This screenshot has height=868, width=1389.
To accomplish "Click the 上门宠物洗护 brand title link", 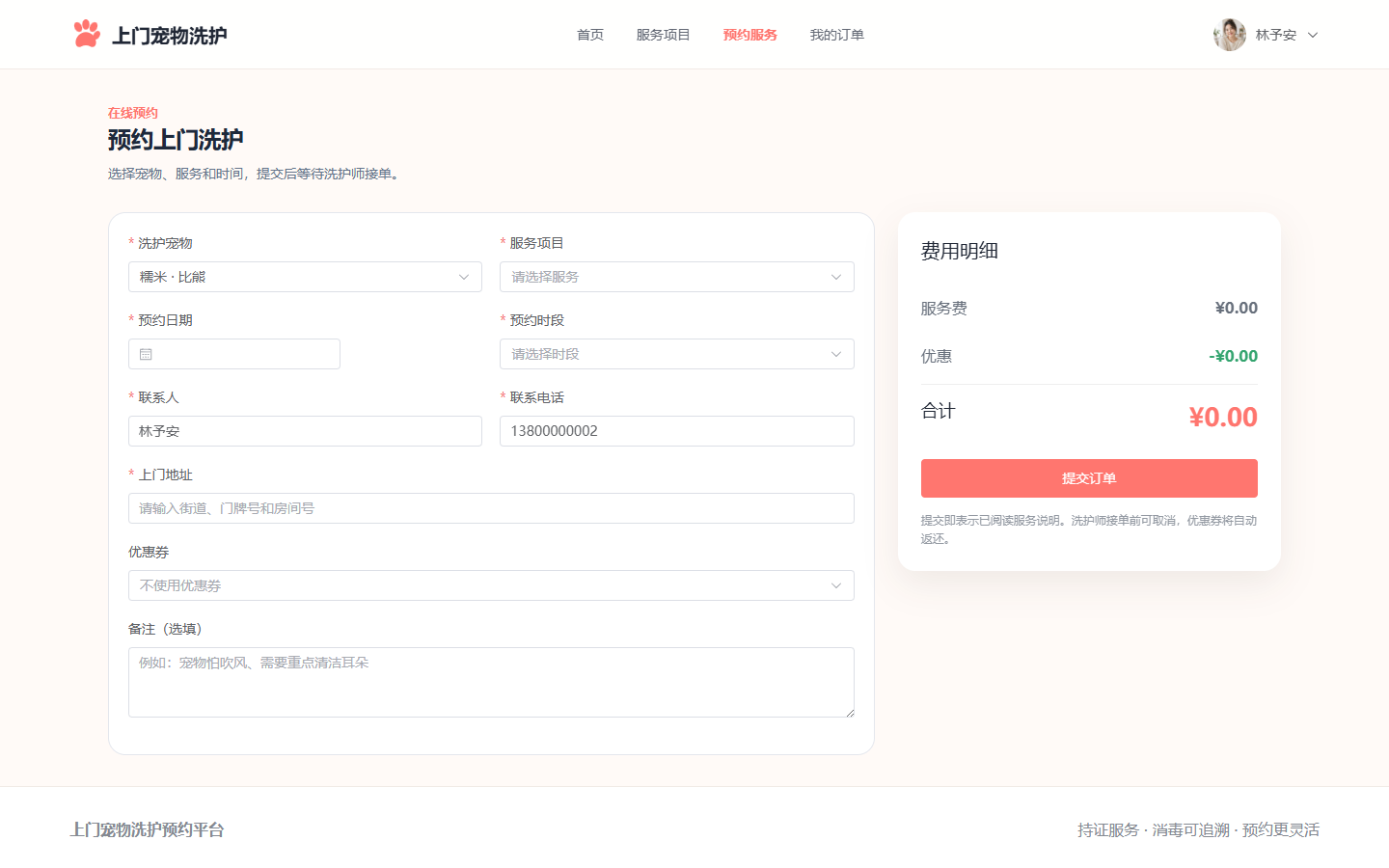I will pyautogui.click(x=170, y=36).
